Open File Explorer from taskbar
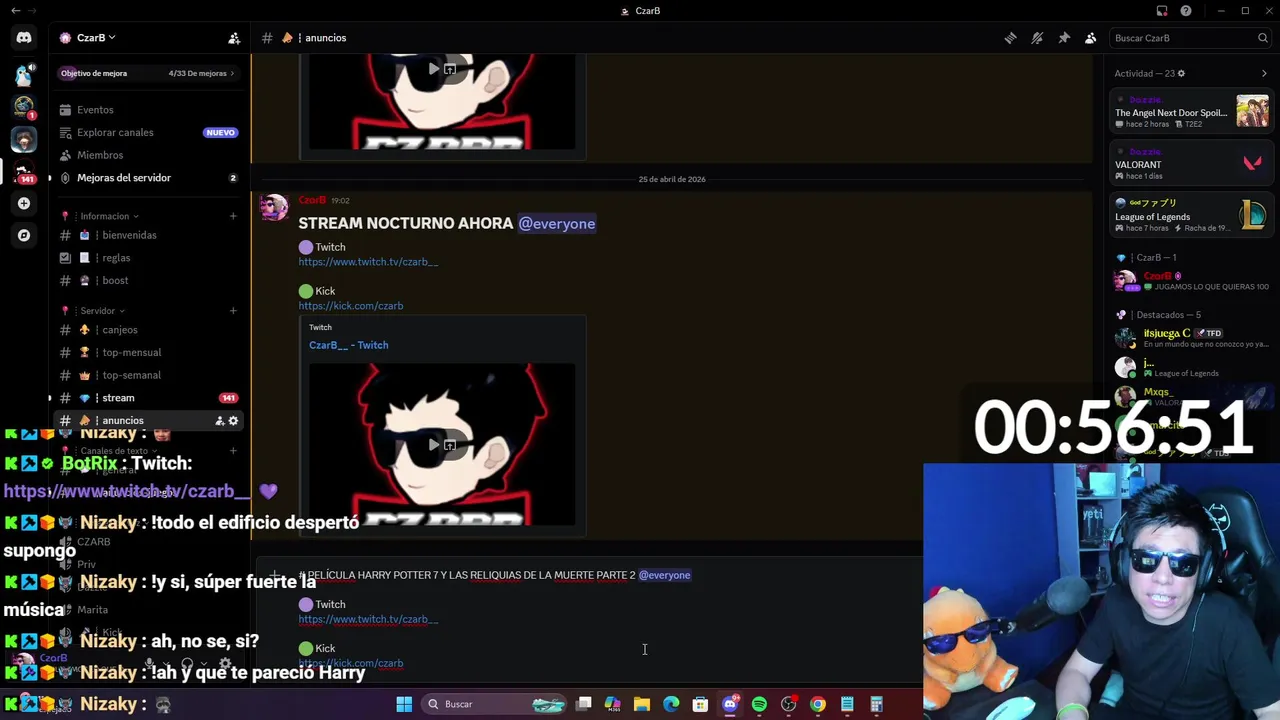This screenshot has width=1280, height=720. click(x=642, y=704)
